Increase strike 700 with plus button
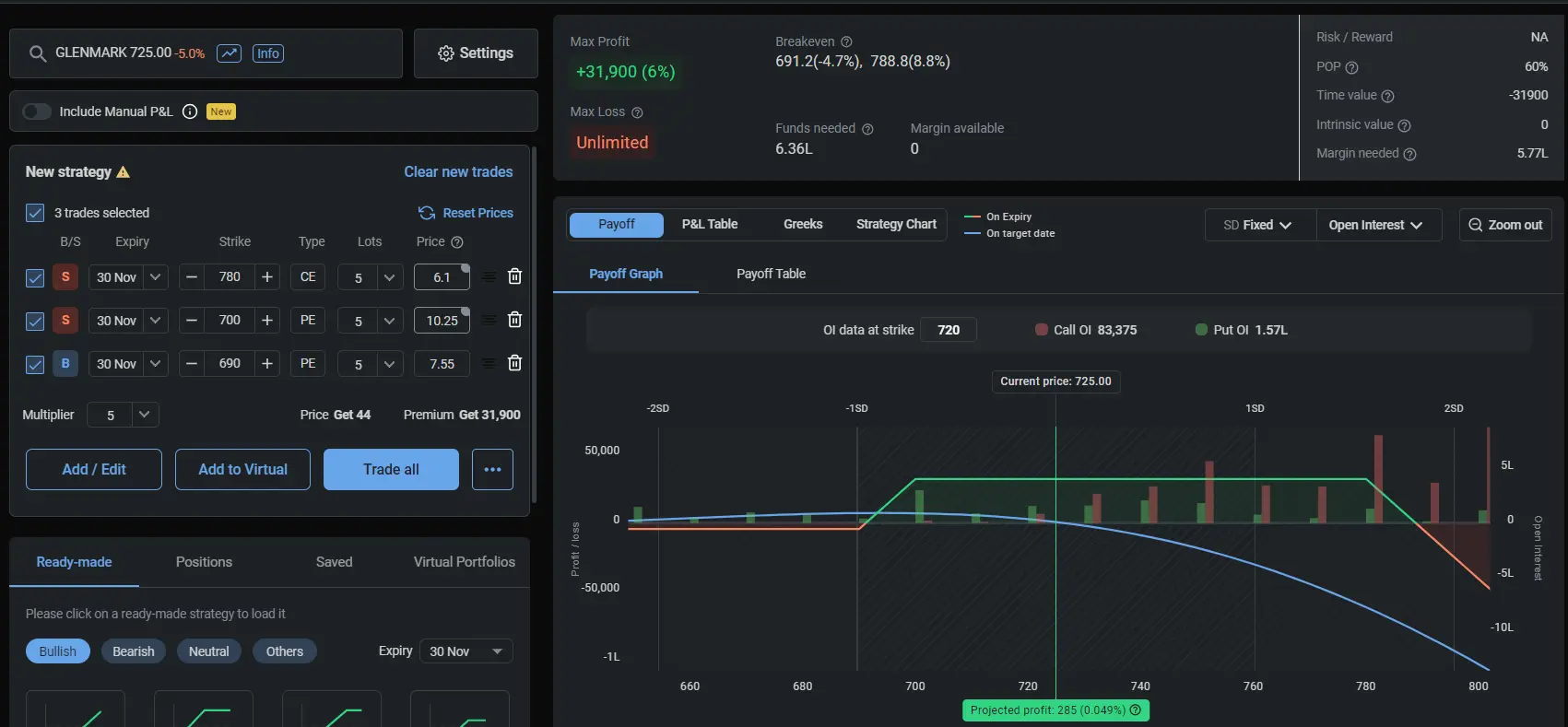Image resolution: width=1568 pixels, height=727 pixels. (x=267, y=320)
